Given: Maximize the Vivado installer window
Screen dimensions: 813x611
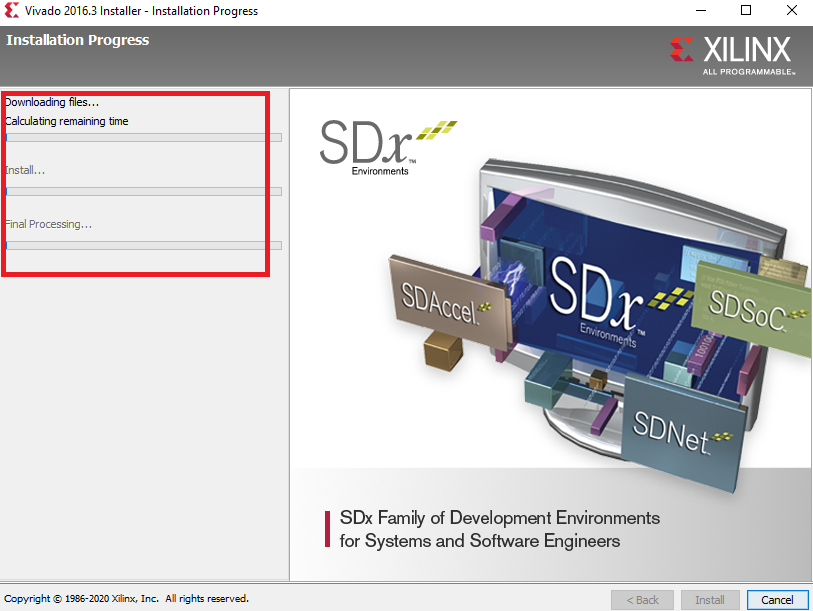Looking at the screenshot, I should click(x=746, y=10).
